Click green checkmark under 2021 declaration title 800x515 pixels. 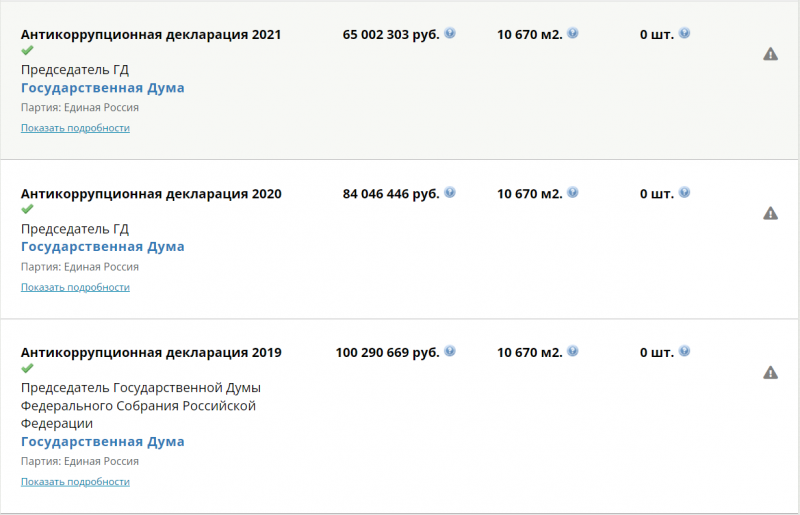(x=28, y=50)
